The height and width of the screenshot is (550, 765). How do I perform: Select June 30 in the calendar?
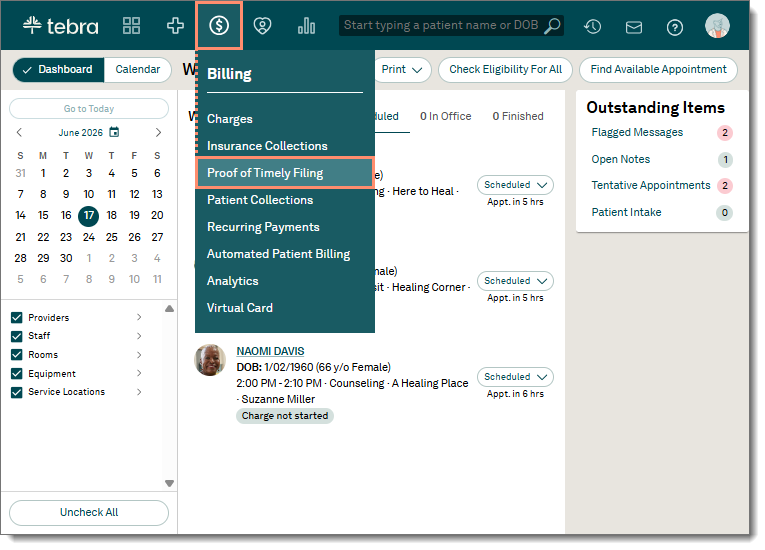click(66, 259)
